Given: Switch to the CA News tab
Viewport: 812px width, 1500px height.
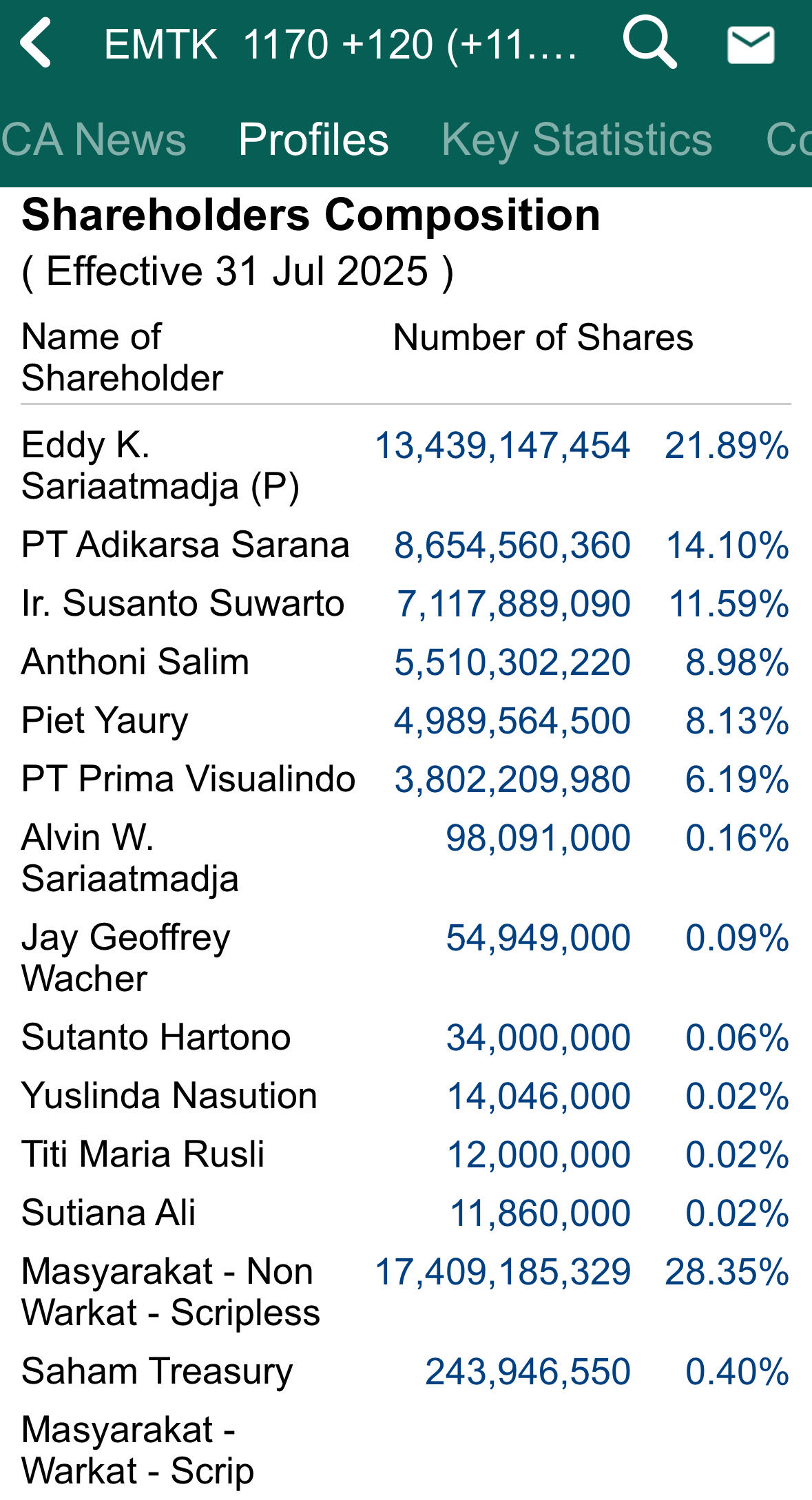Looking at the screenshot, I should coord(94,139).
